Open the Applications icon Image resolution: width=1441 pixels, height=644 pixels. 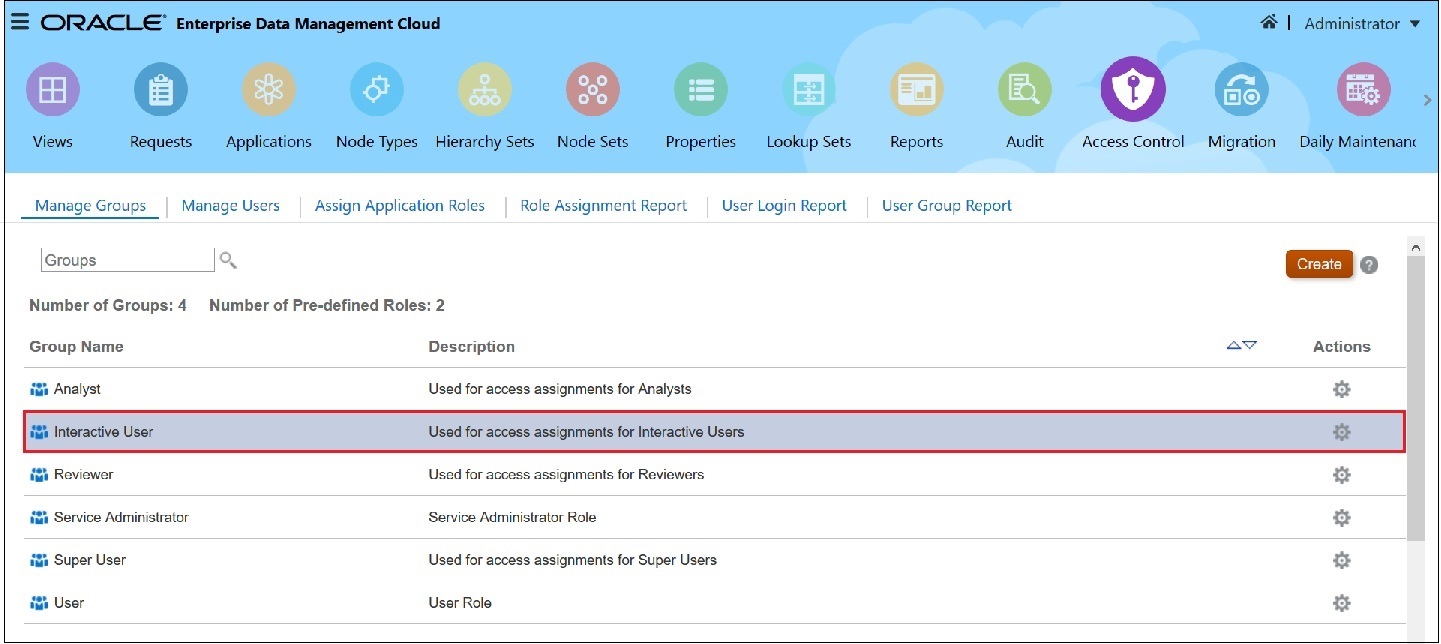point(268,90)
